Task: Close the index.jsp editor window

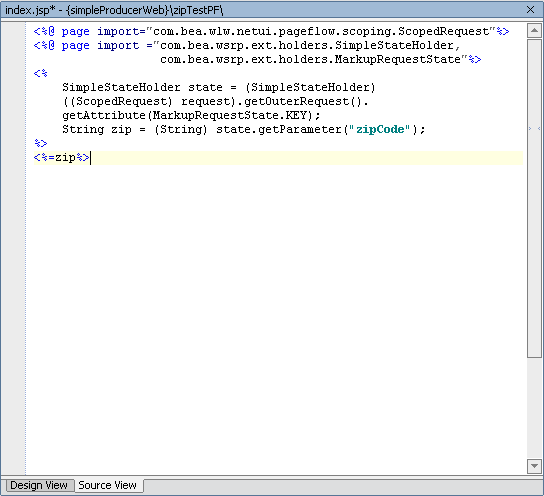Action: pyautogui.click(x=530, y=10)
